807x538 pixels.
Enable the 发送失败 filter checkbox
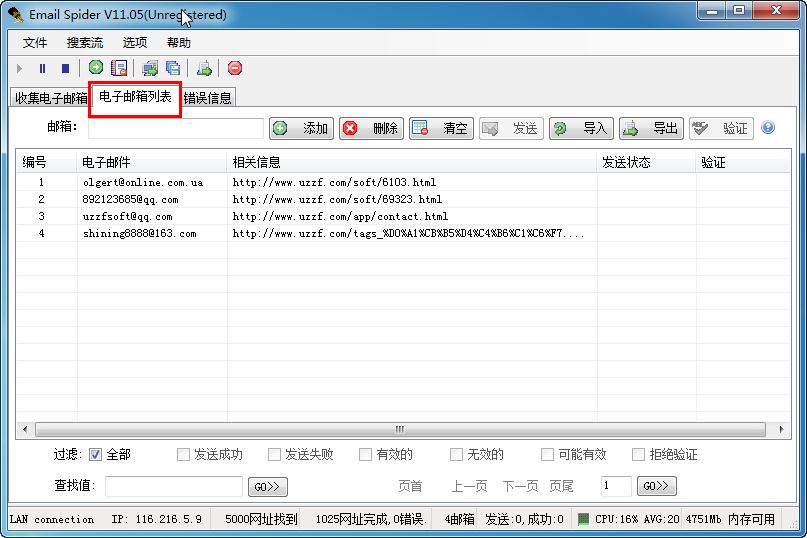[x=274, y=455]
